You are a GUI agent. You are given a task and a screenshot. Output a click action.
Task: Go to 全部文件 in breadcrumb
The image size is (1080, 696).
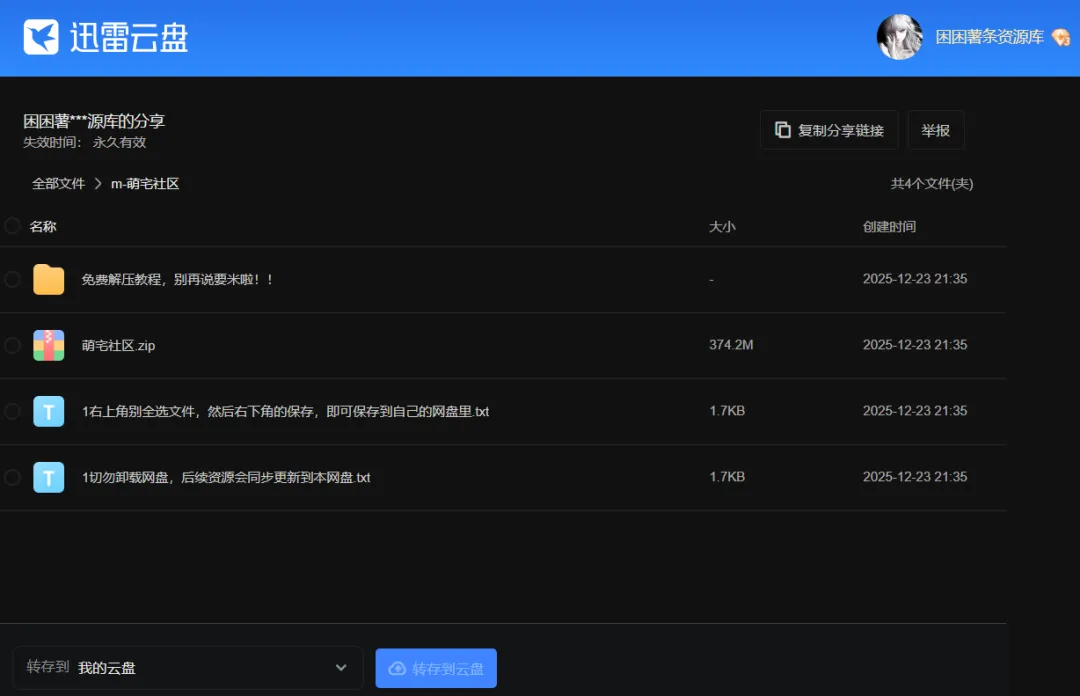tap(59, 183)
